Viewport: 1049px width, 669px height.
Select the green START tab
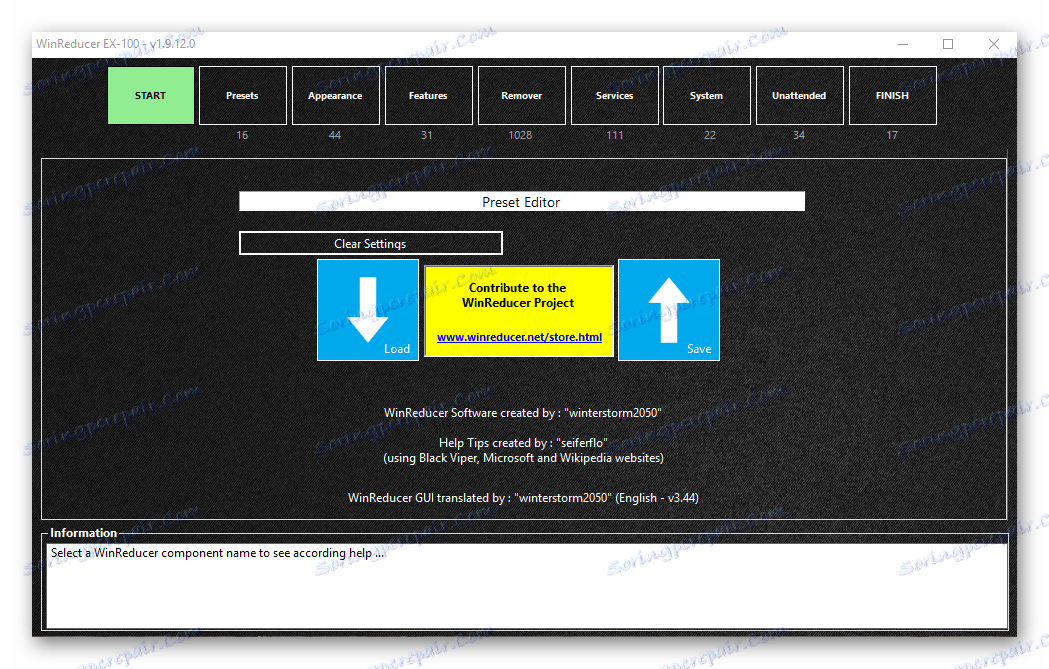coord(151,95)
